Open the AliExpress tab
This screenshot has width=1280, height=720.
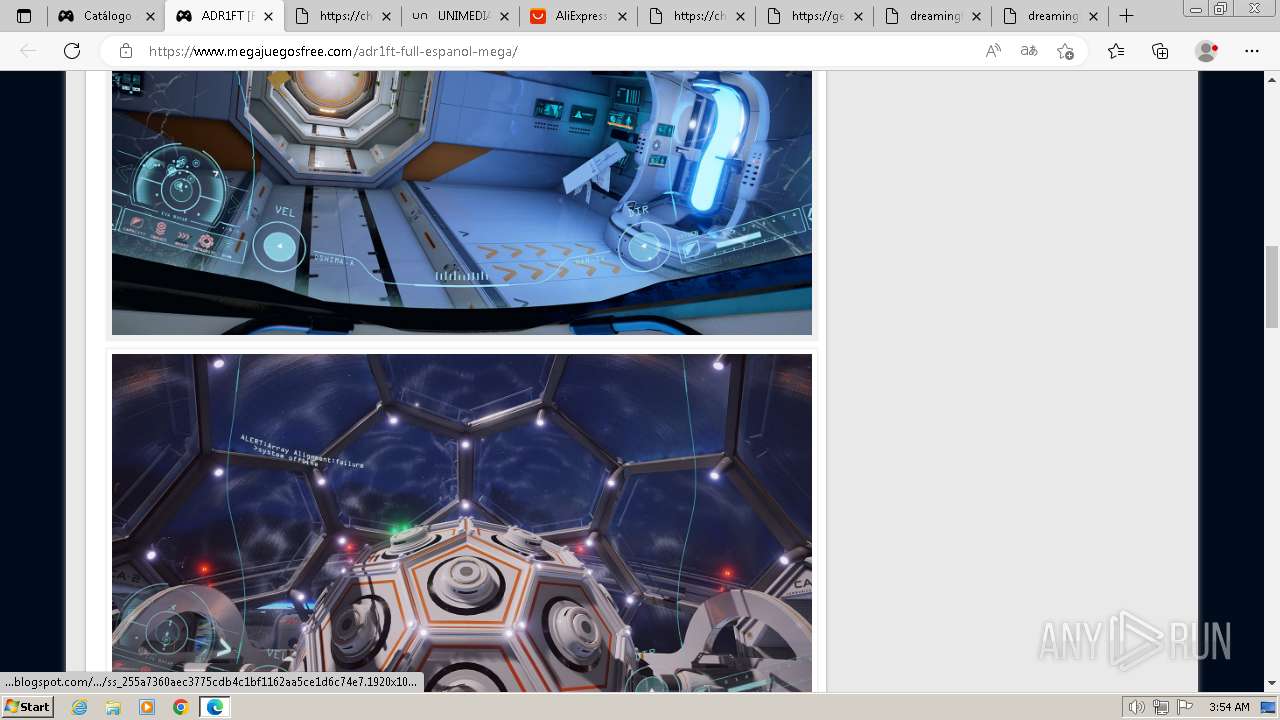click(580, 16)
